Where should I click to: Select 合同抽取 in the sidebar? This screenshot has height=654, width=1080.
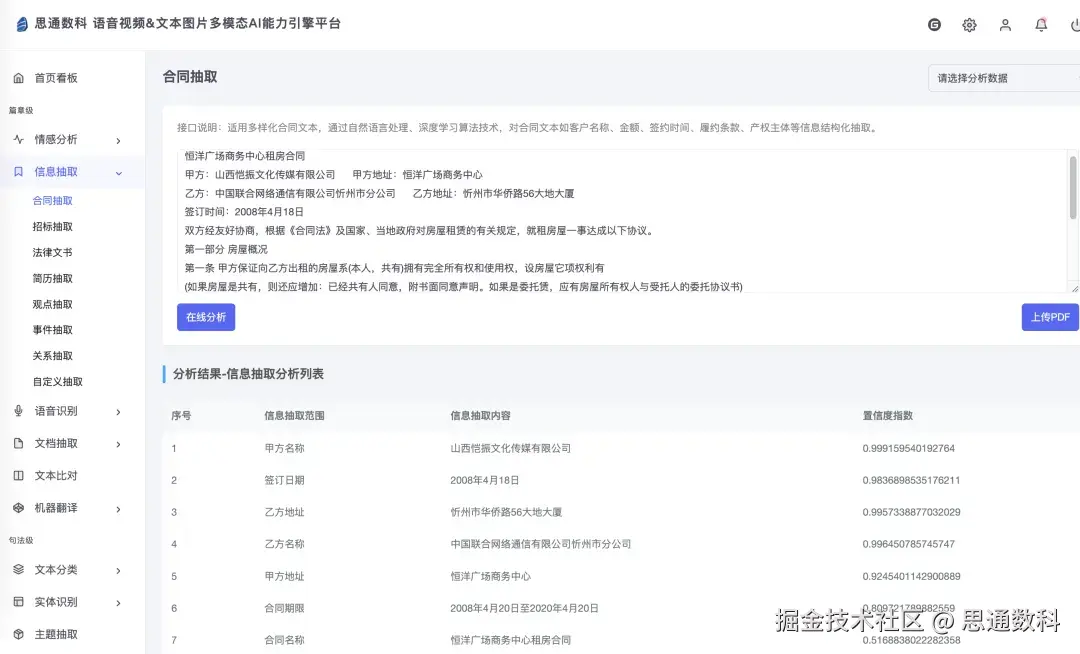pyautogui.click(x=62, y=199)
